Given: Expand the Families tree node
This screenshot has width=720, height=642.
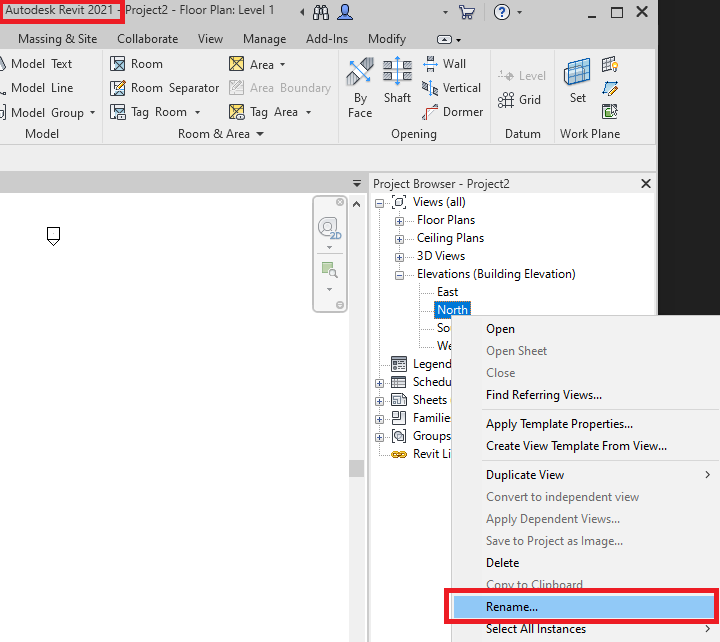Looking at the screenshot, I should [379, 419].
